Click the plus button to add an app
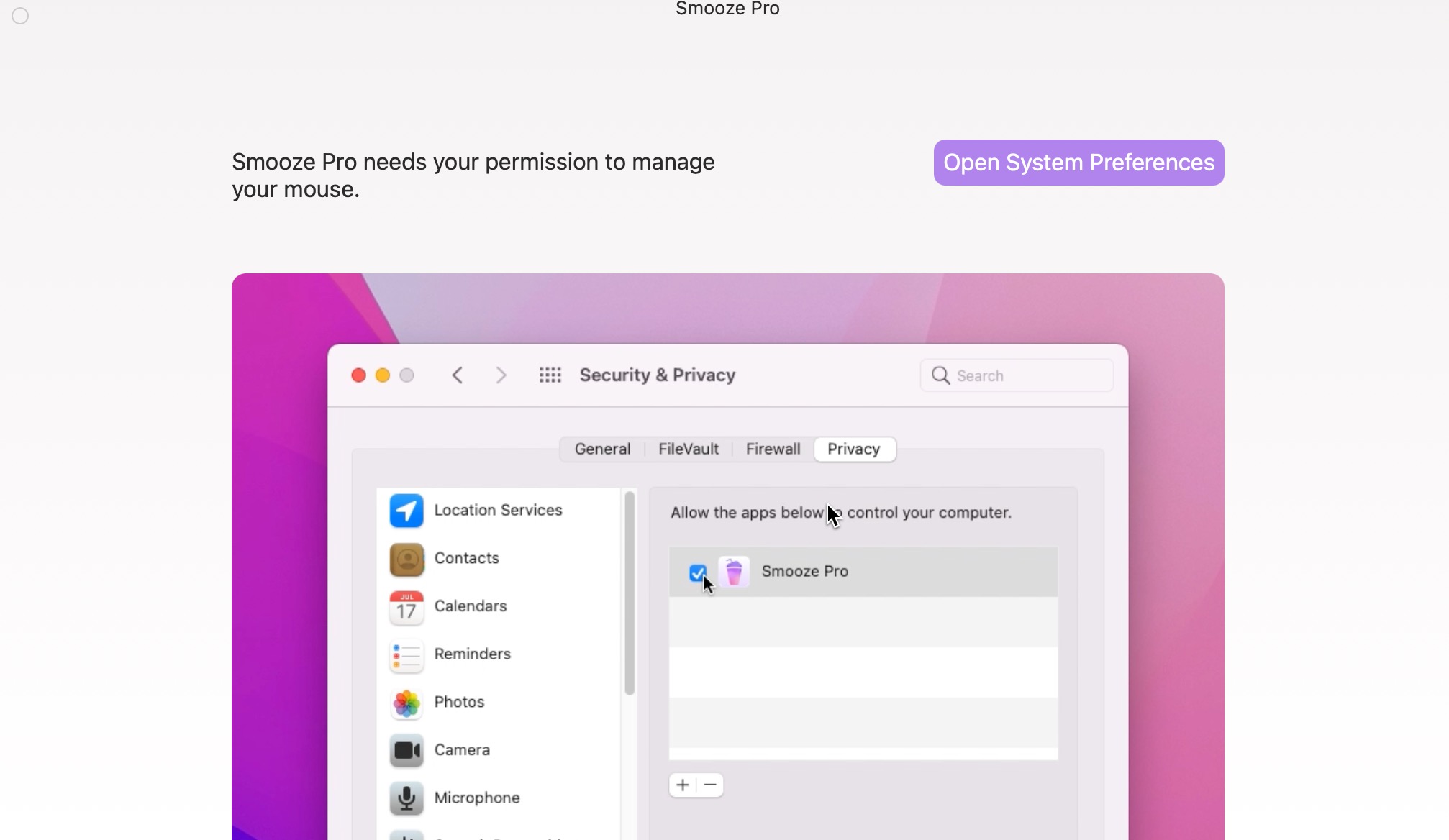This screenshot has width=1449, height=840. [683, 785]
